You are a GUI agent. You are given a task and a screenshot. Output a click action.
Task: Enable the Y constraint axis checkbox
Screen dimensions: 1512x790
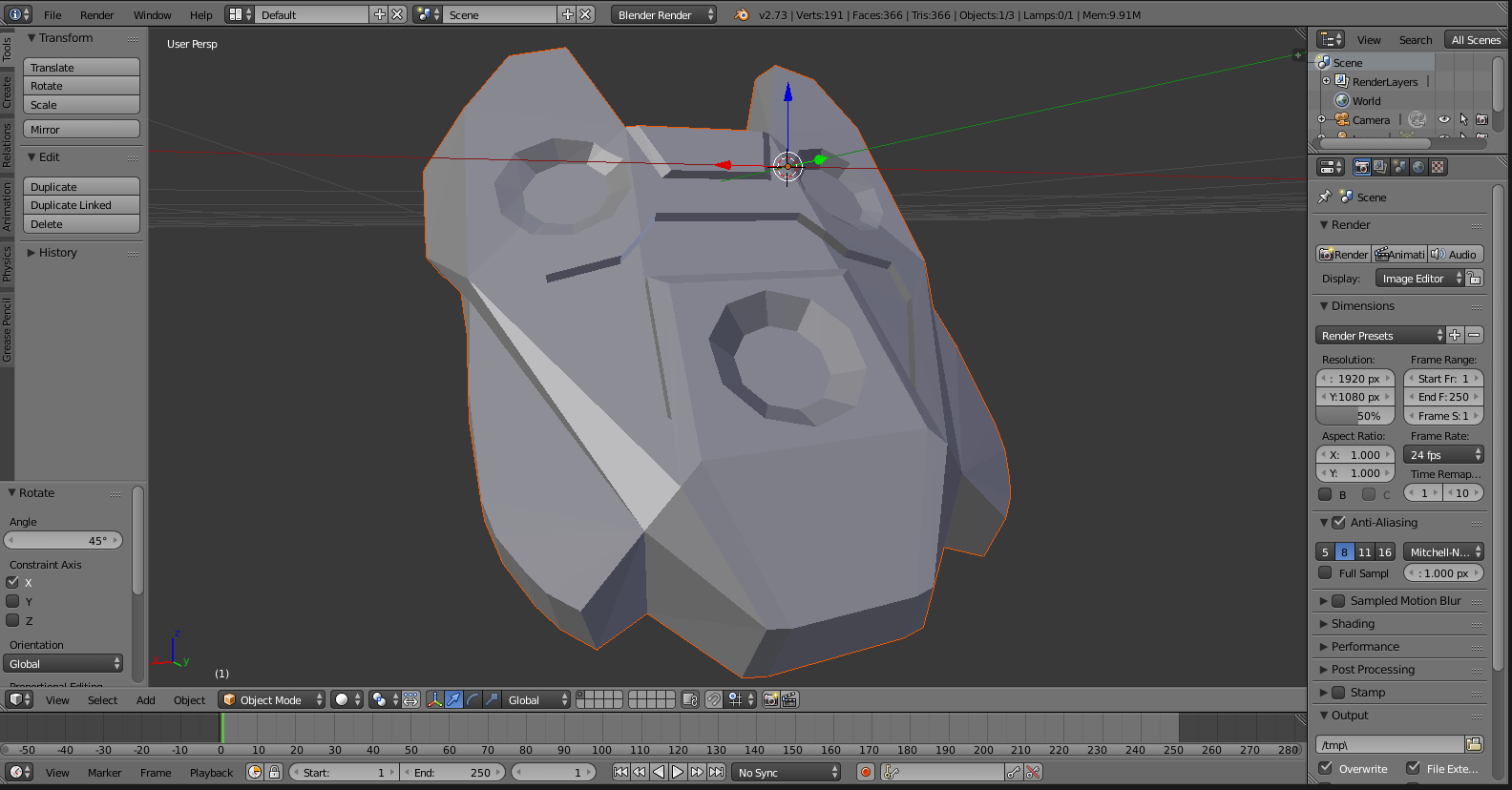tap(13, 601)
